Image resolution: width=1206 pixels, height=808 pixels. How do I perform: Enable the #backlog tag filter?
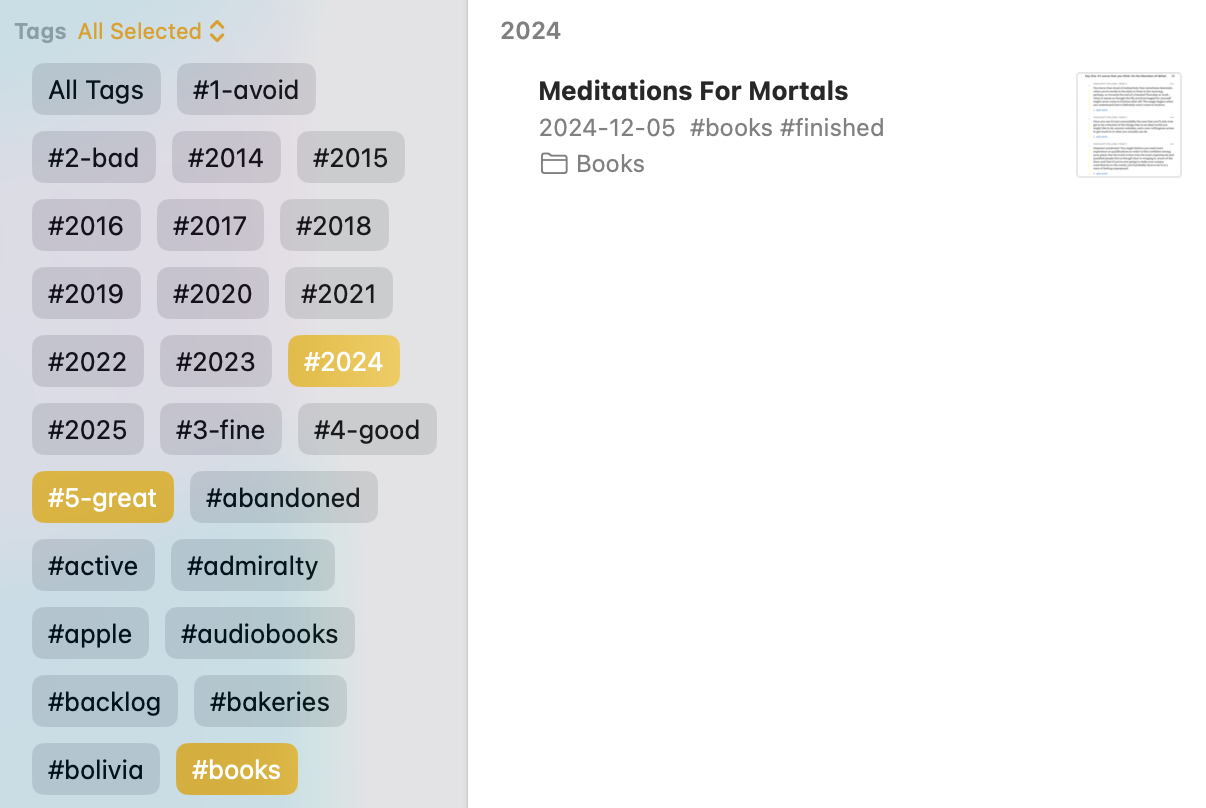104,701
